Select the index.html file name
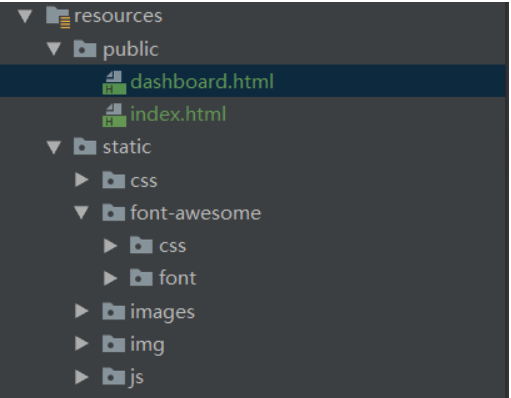This screenshot has width=511, height=398. (178, 114)
